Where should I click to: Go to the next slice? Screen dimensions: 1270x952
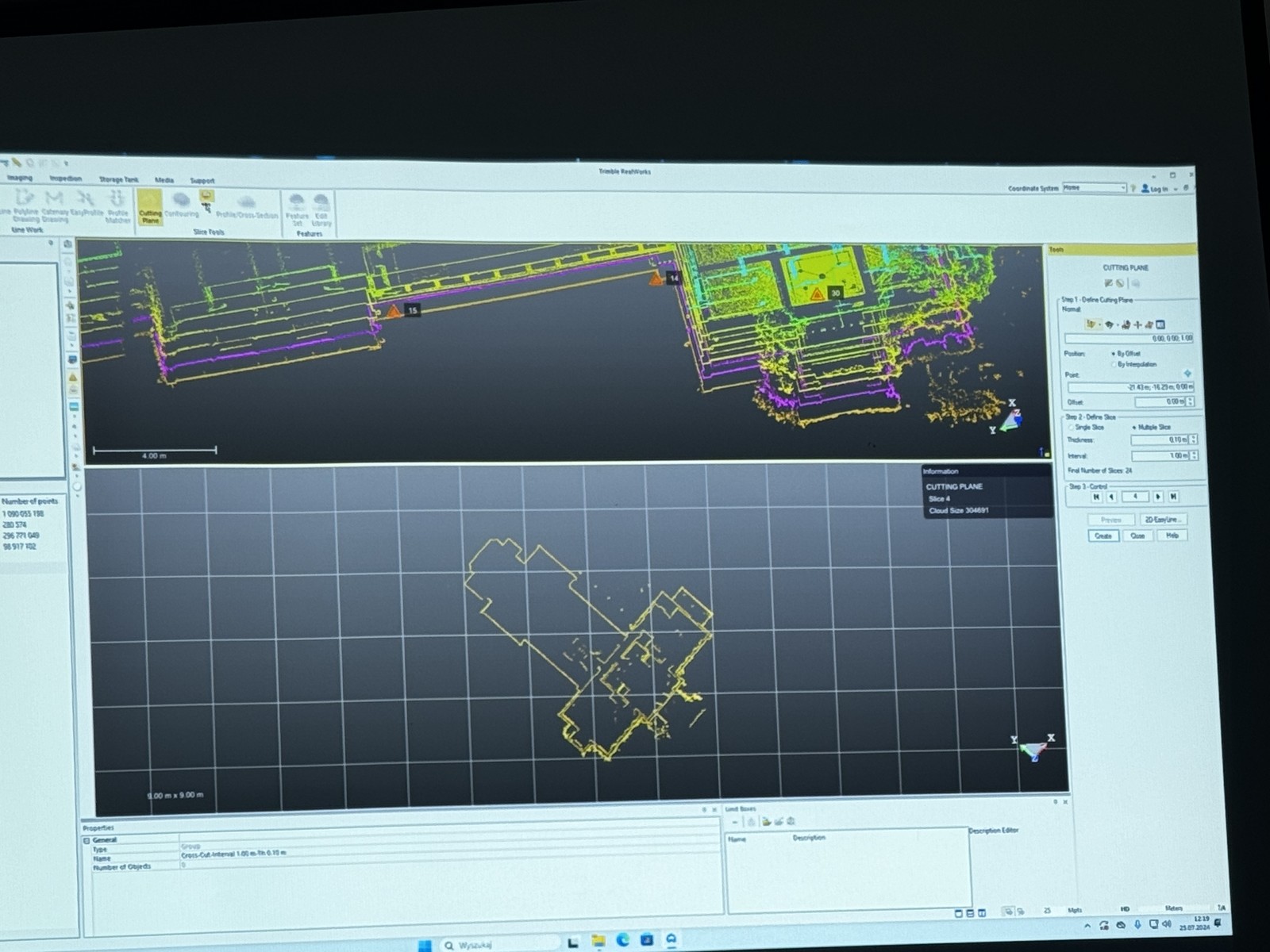click(x=1158, y=497)
